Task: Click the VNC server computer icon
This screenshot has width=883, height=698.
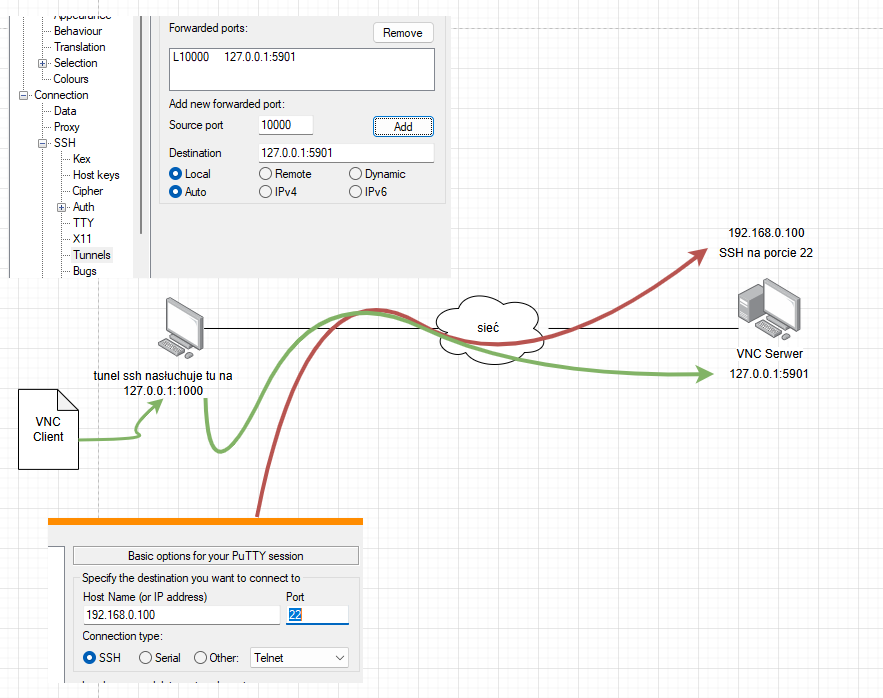Action: point(769,310)
